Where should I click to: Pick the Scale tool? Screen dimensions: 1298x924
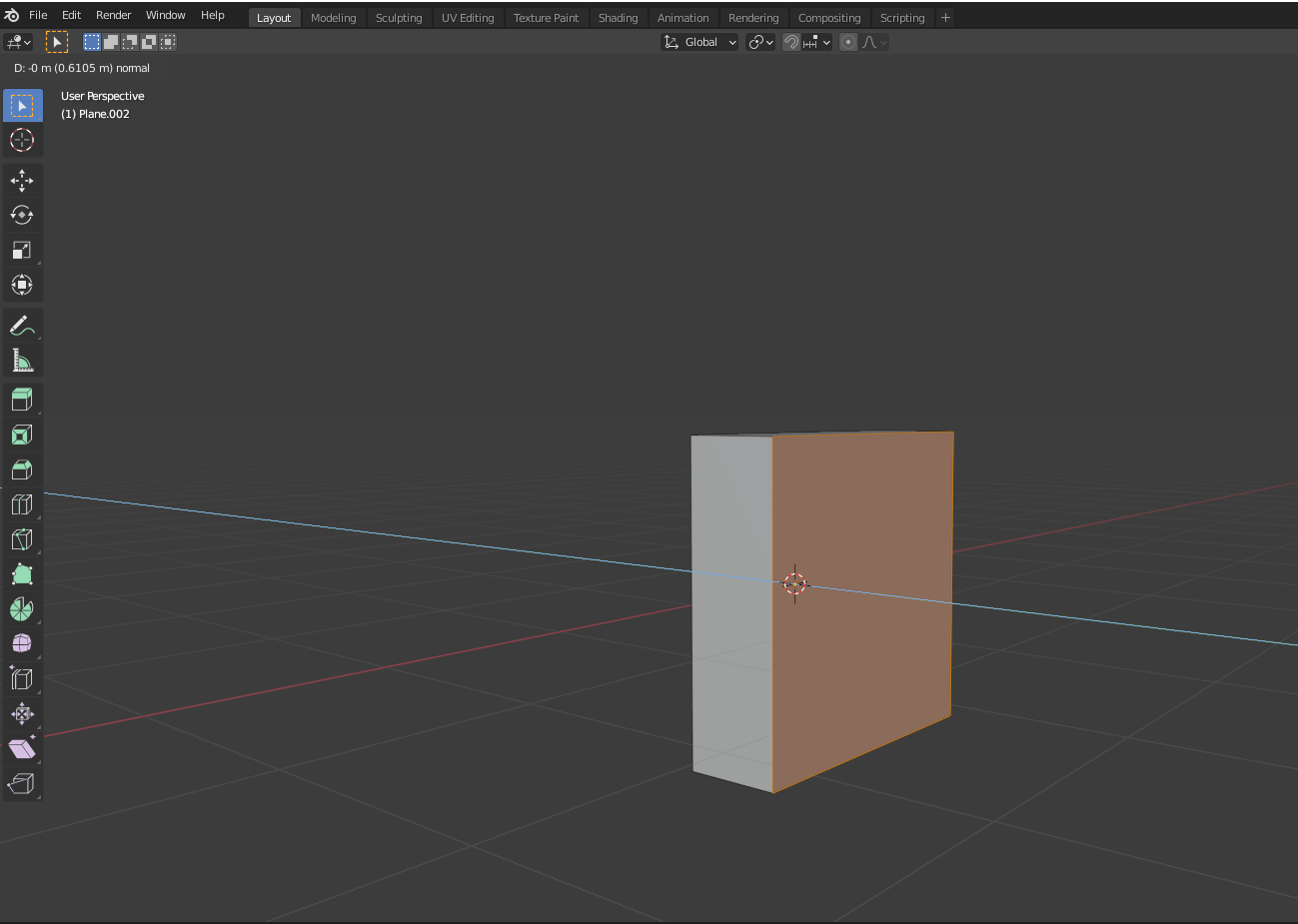[22, 250]
